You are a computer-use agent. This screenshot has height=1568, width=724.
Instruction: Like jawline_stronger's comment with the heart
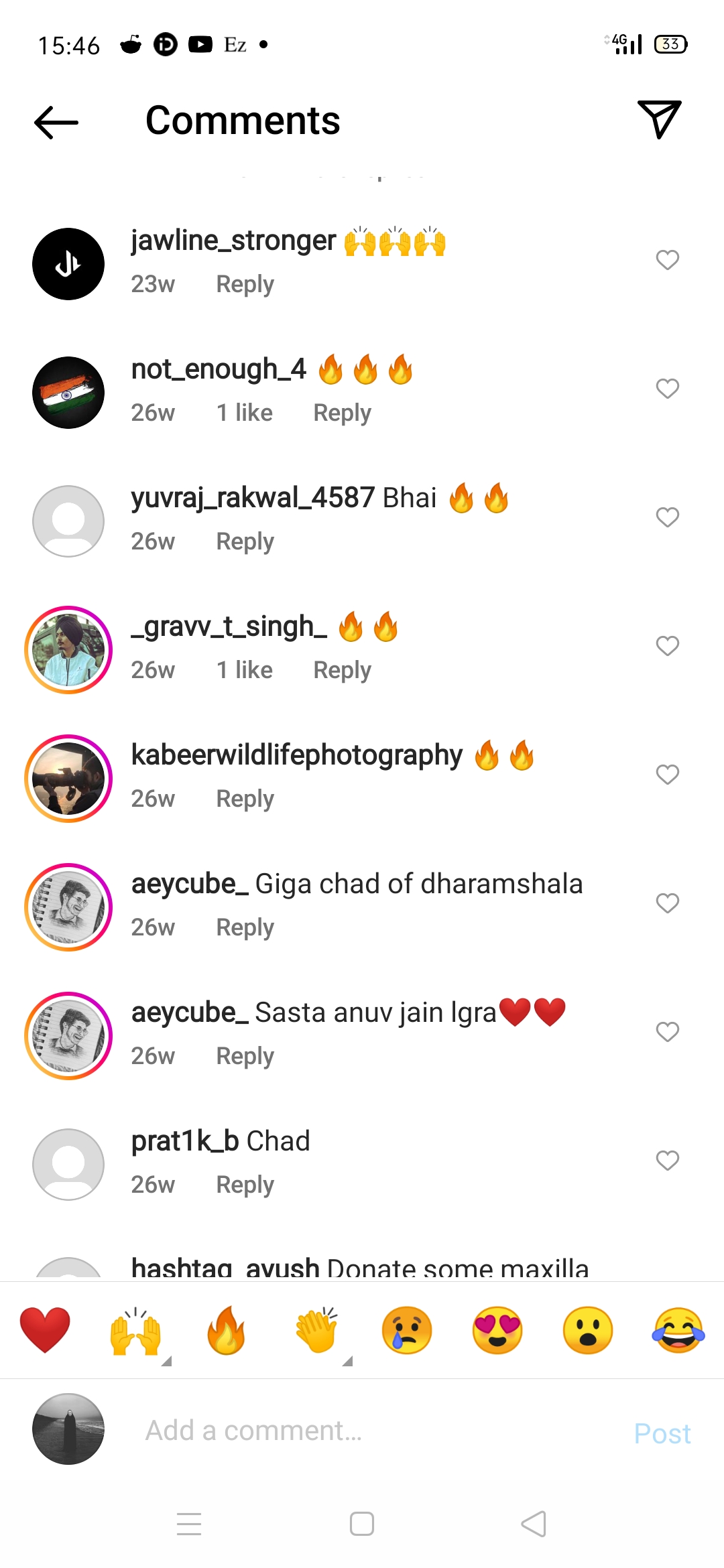click(668, 260)
